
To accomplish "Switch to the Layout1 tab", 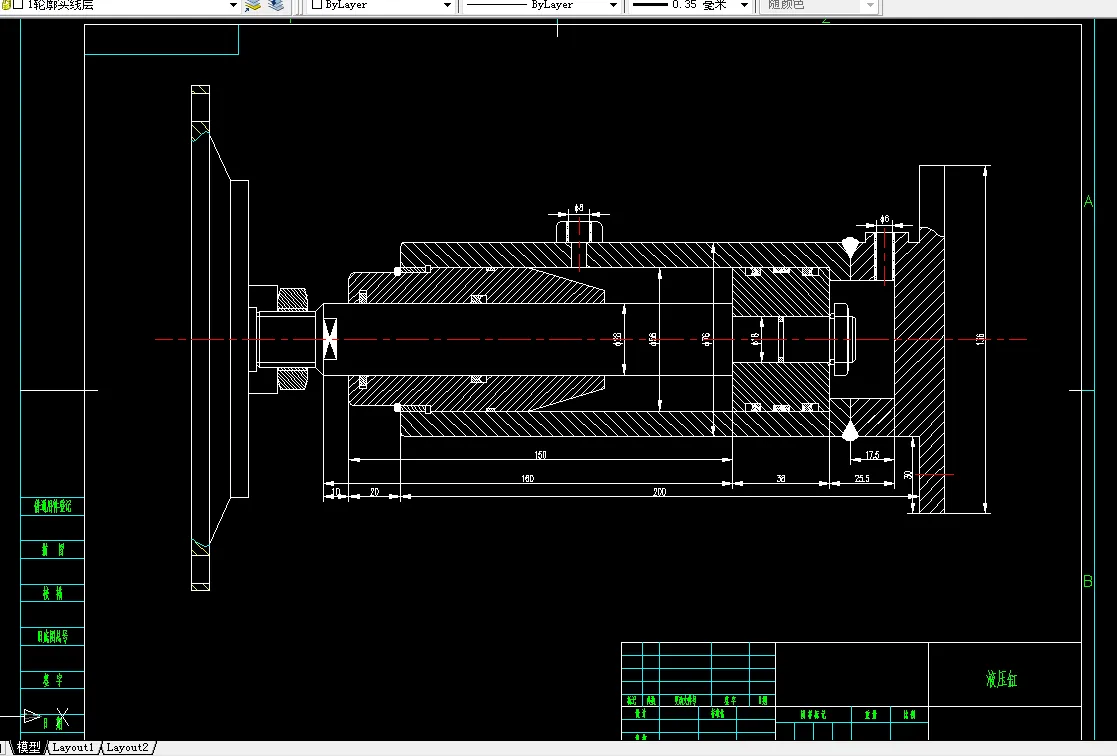I will tap(73, 747).
